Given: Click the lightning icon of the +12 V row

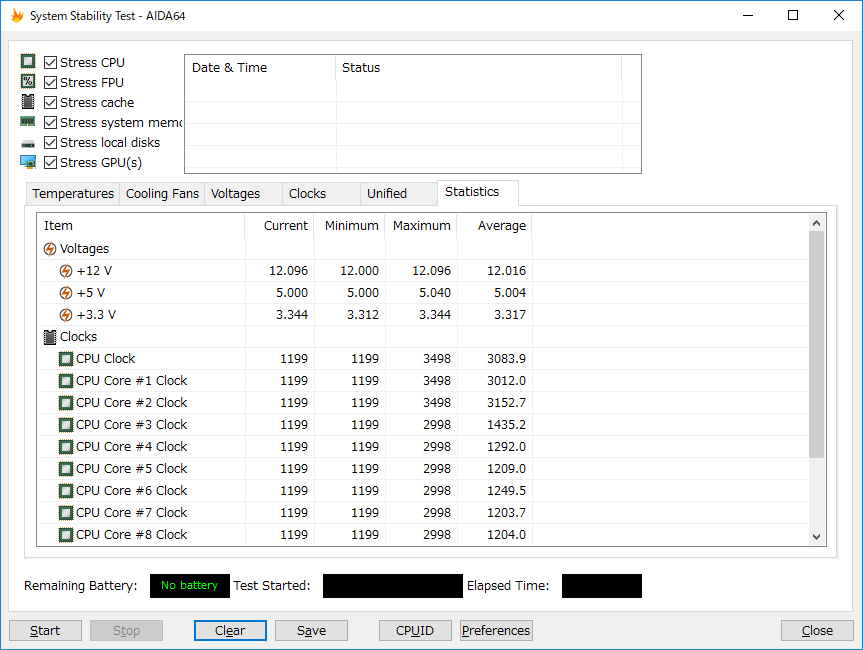Looking at the screenshot, I should pyautogui.click(x=66, y=271).
